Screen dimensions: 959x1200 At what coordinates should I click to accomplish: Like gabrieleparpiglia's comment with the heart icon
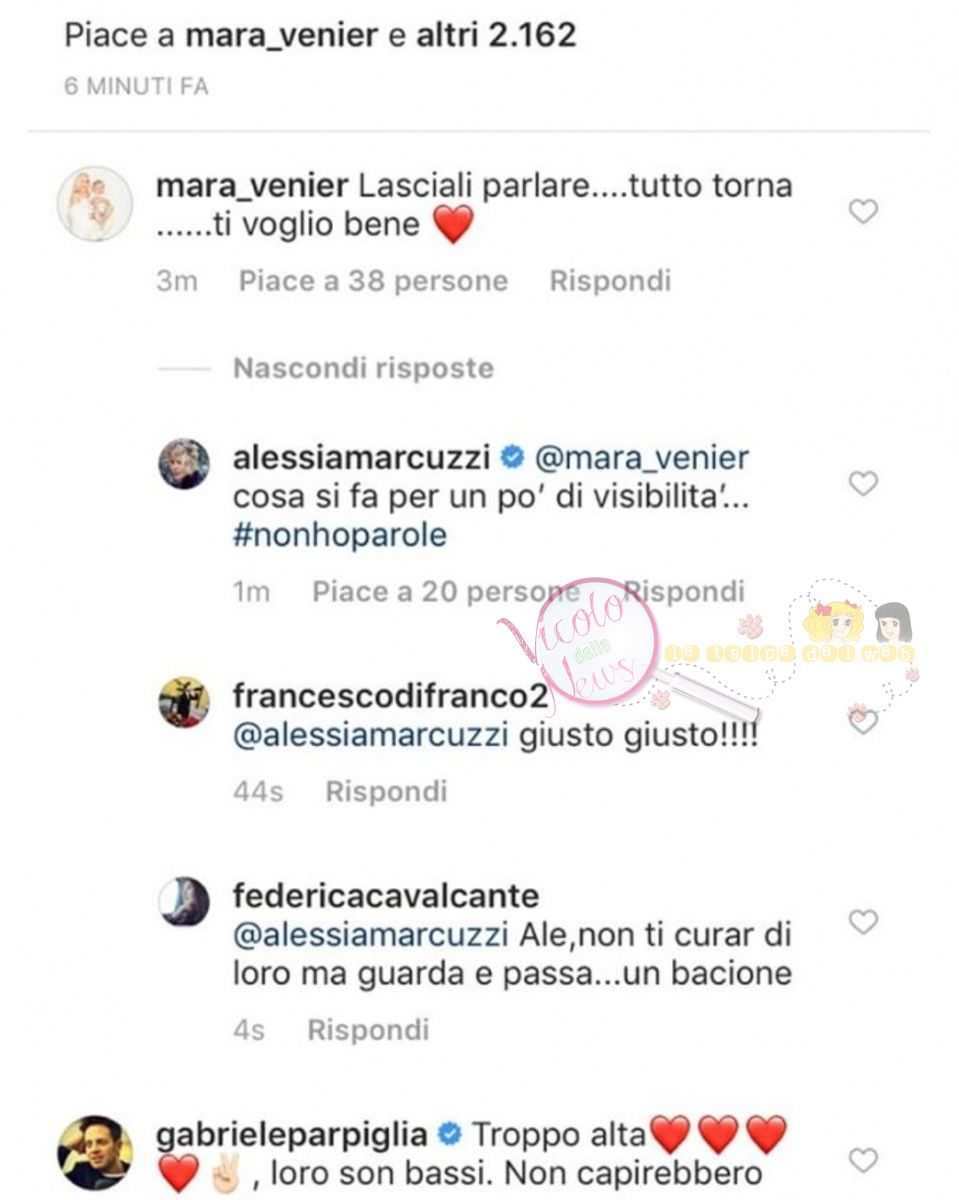862,1160
